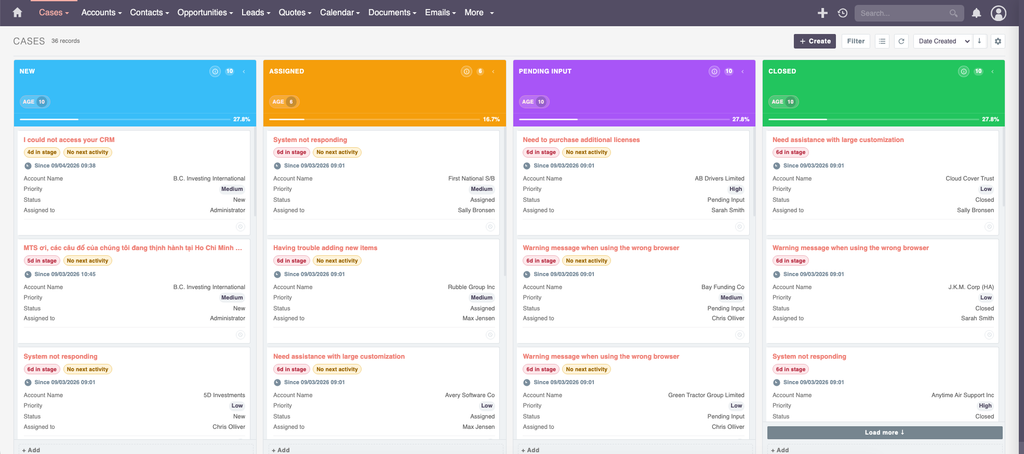Click action icon on First National S/B card

point(490,226)
